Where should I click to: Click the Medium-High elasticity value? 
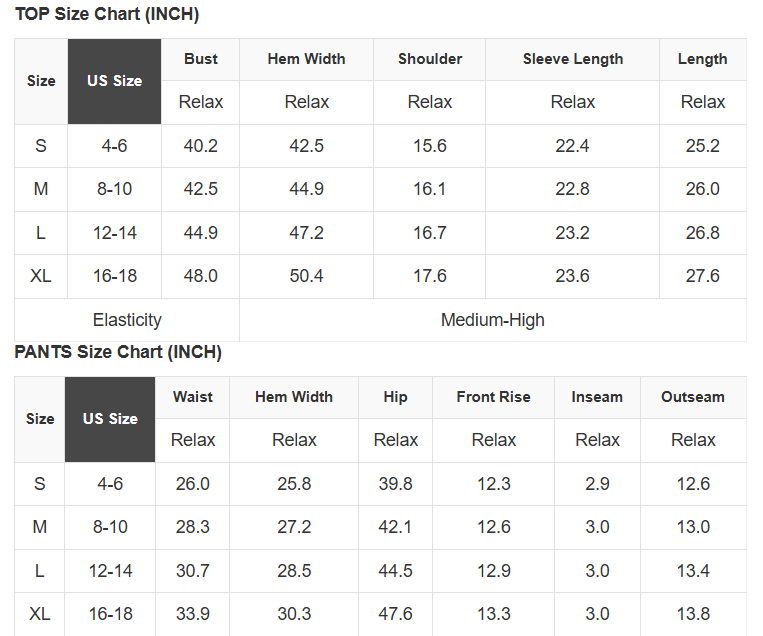point(493,320)
